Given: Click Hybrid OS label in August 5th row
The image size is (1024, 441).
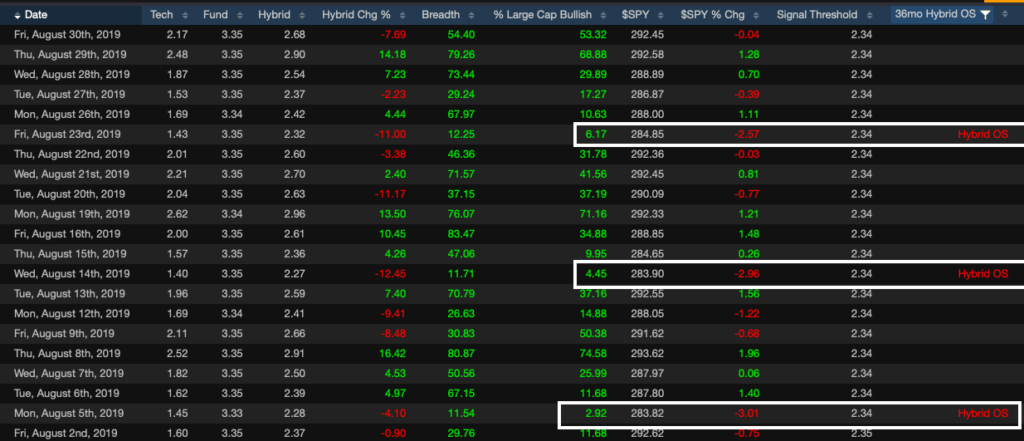Looking at the screenshot, I should [x=983, y=414].
